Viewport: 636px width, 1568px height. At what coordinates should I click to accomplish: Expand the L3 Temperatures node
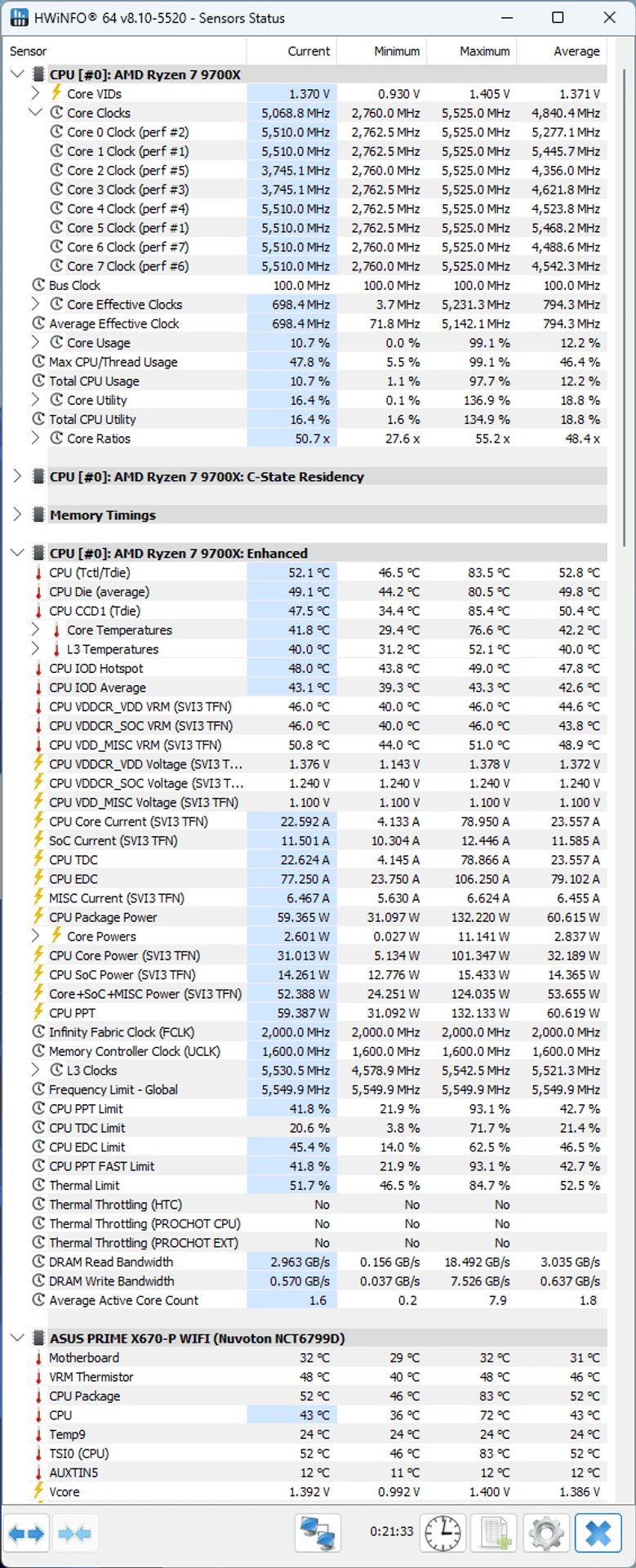point(35,648)
